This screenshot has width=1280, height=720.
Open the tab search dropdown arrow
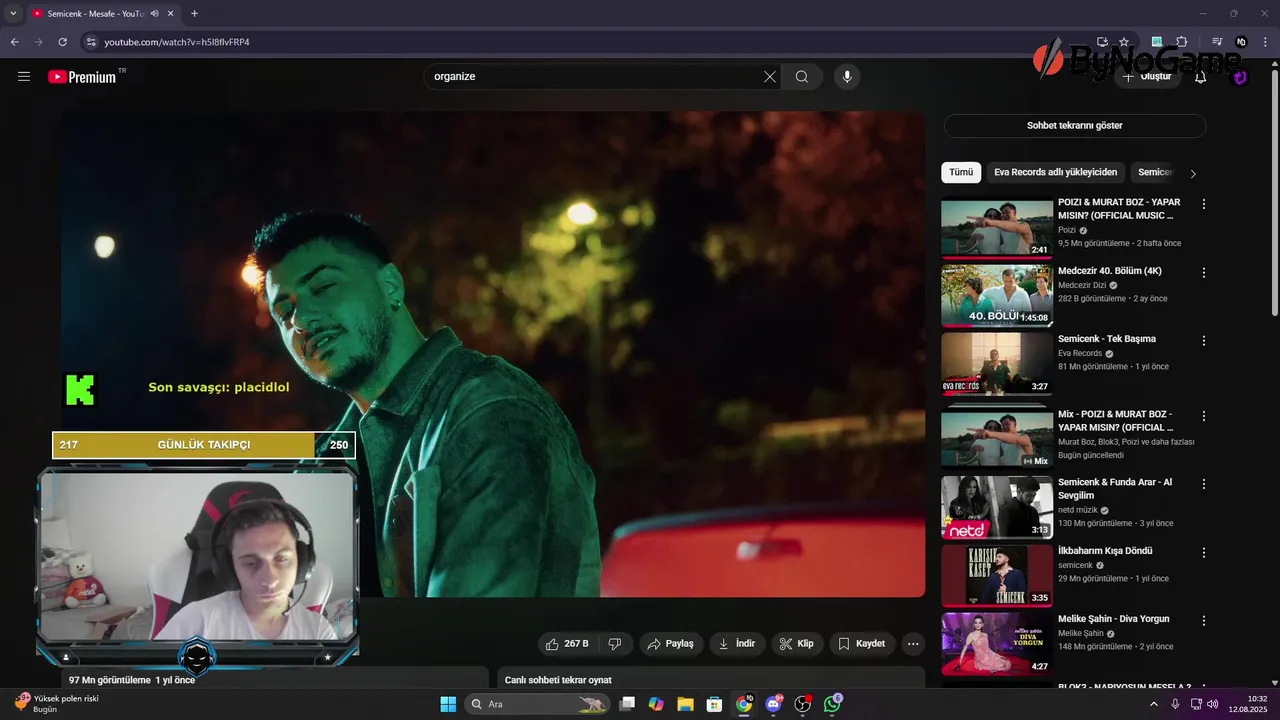tap(13, 14)
